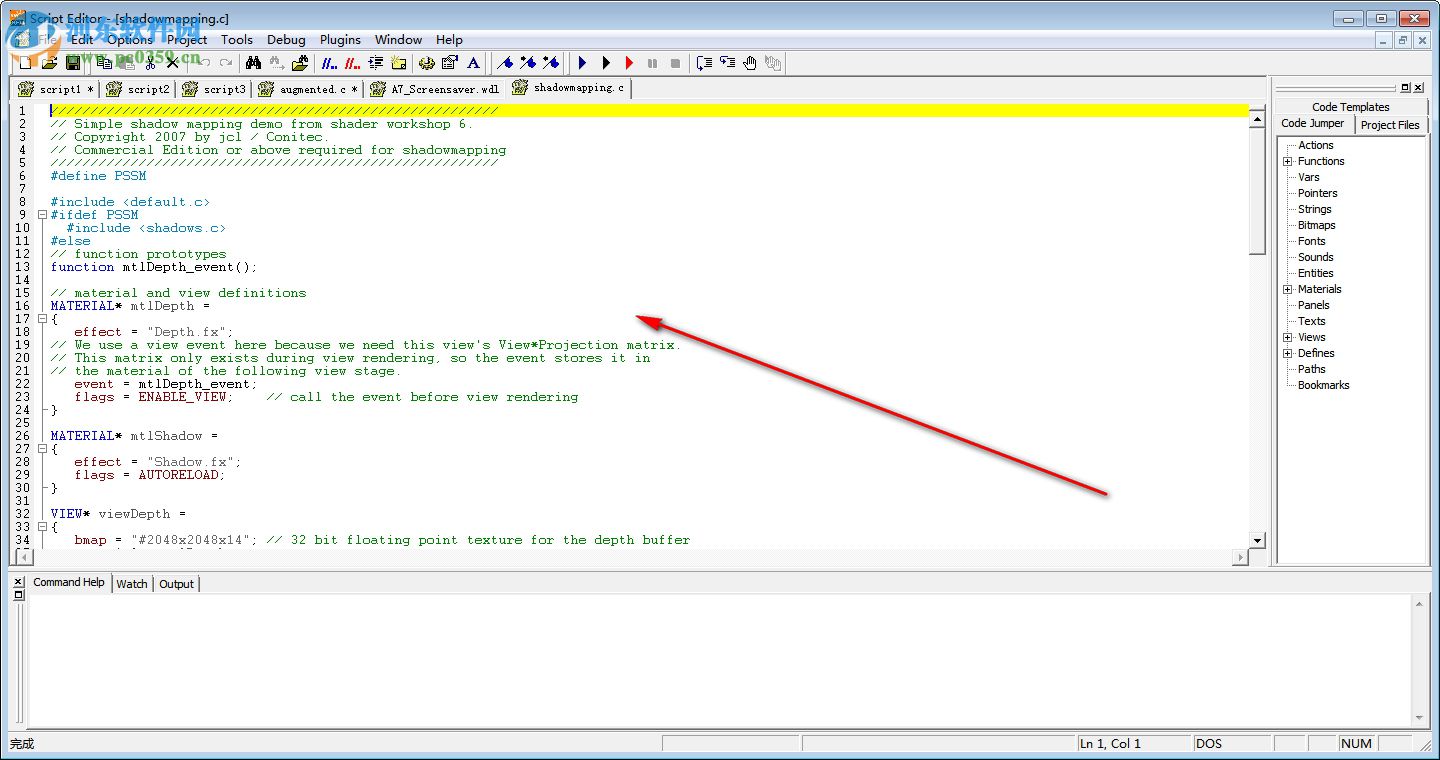Select the Entities item in Code Jumper
The height and width of the screenshot is (760, 1440).
(x=1315, y=273)
